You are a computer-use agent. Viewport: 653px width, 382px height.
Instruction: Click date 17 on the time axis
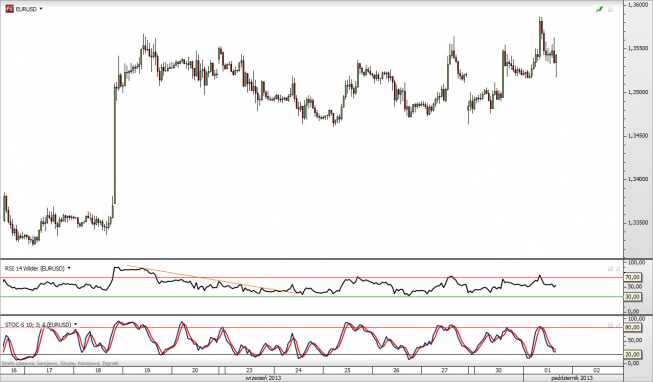pyautogui.click(x=49, y=370)
